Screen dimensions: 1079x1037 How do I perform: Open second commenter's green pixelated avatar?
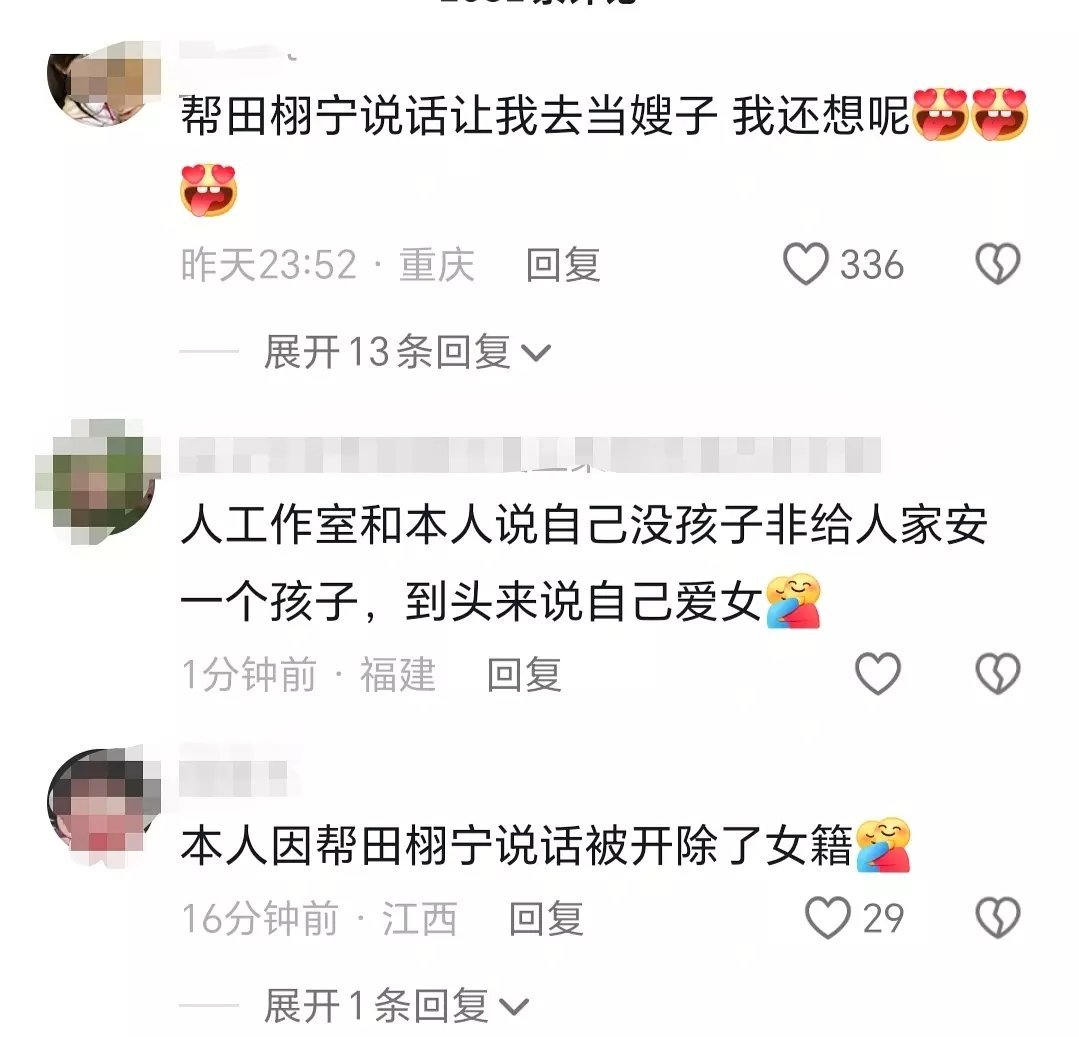pyautogui.click(x=98, y=480)
